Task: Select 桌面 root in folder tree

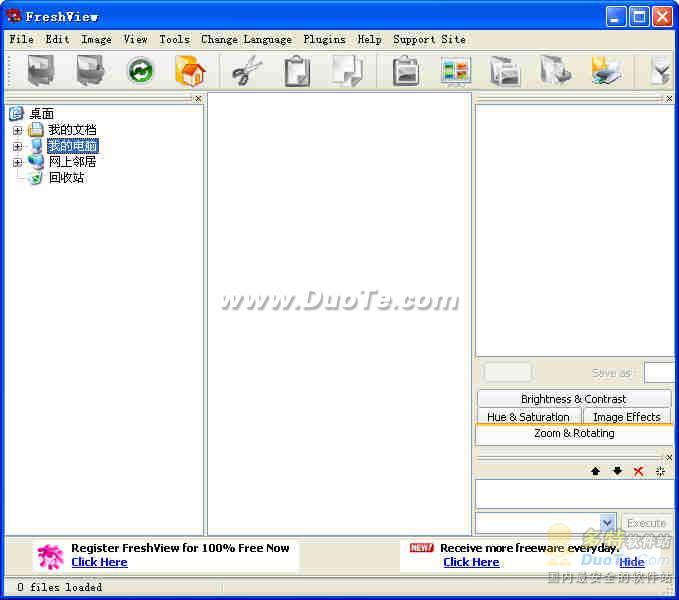Action: [41, 114]
